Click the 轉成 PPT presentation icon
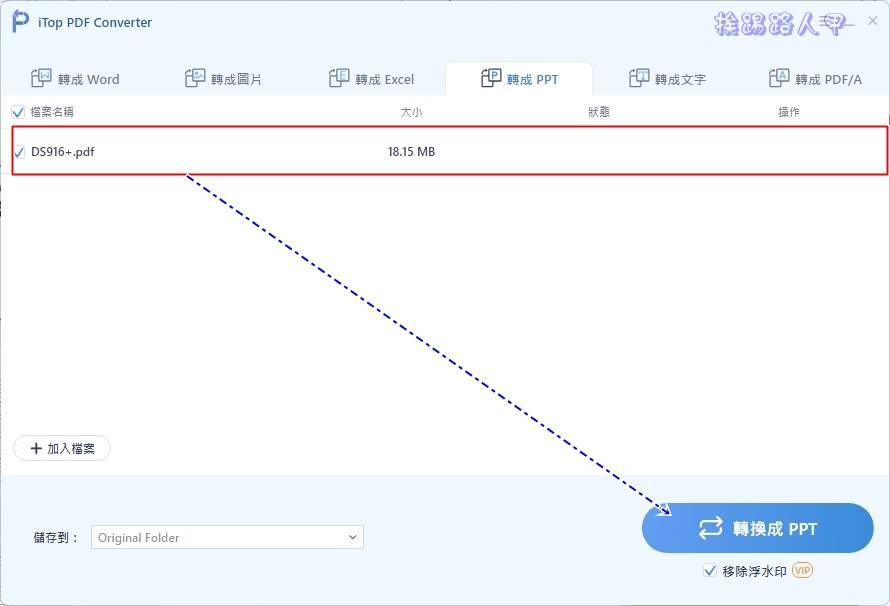Viewport: 890px width, 606px height. tap(492, 77)
